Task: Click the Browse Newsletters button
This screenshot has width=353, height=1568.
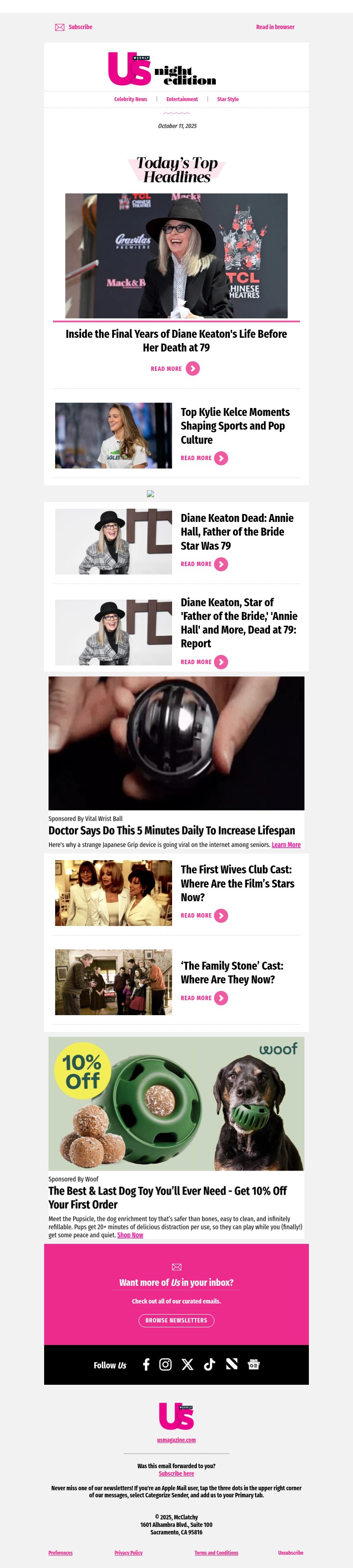Action: click(176, 1320)
